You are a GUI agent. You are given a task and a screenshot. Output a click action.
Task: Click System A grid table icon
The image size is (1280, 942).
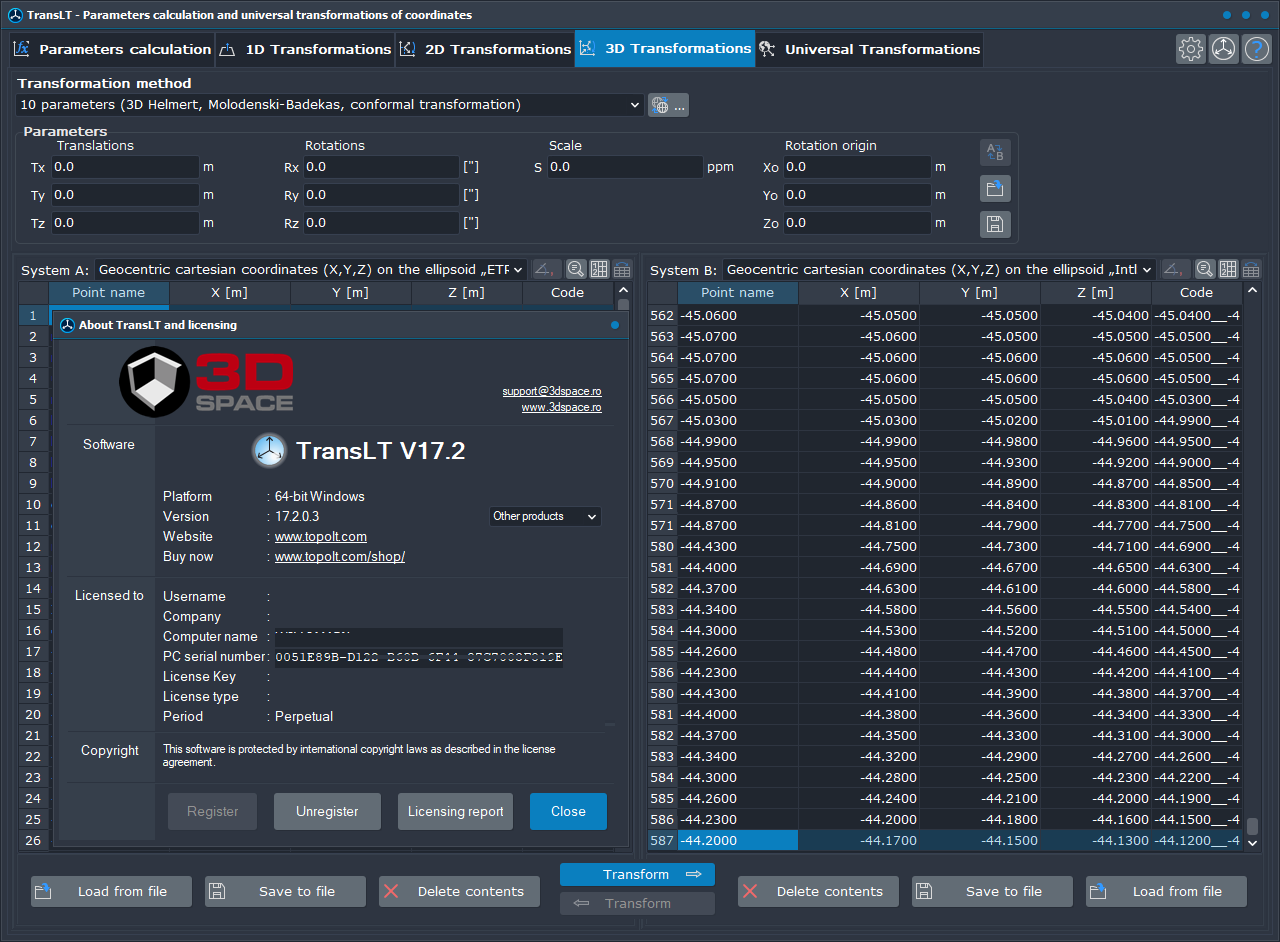[599, 269]
